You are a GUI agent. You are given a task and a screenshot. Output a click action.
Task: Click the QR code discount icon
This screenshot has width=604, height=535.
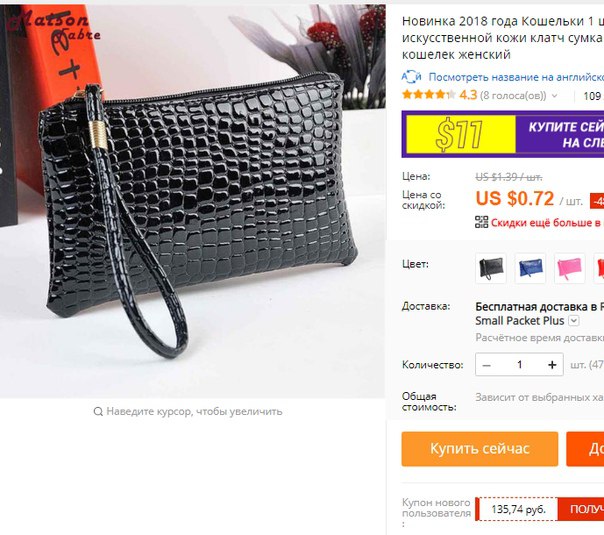(482, 222)
